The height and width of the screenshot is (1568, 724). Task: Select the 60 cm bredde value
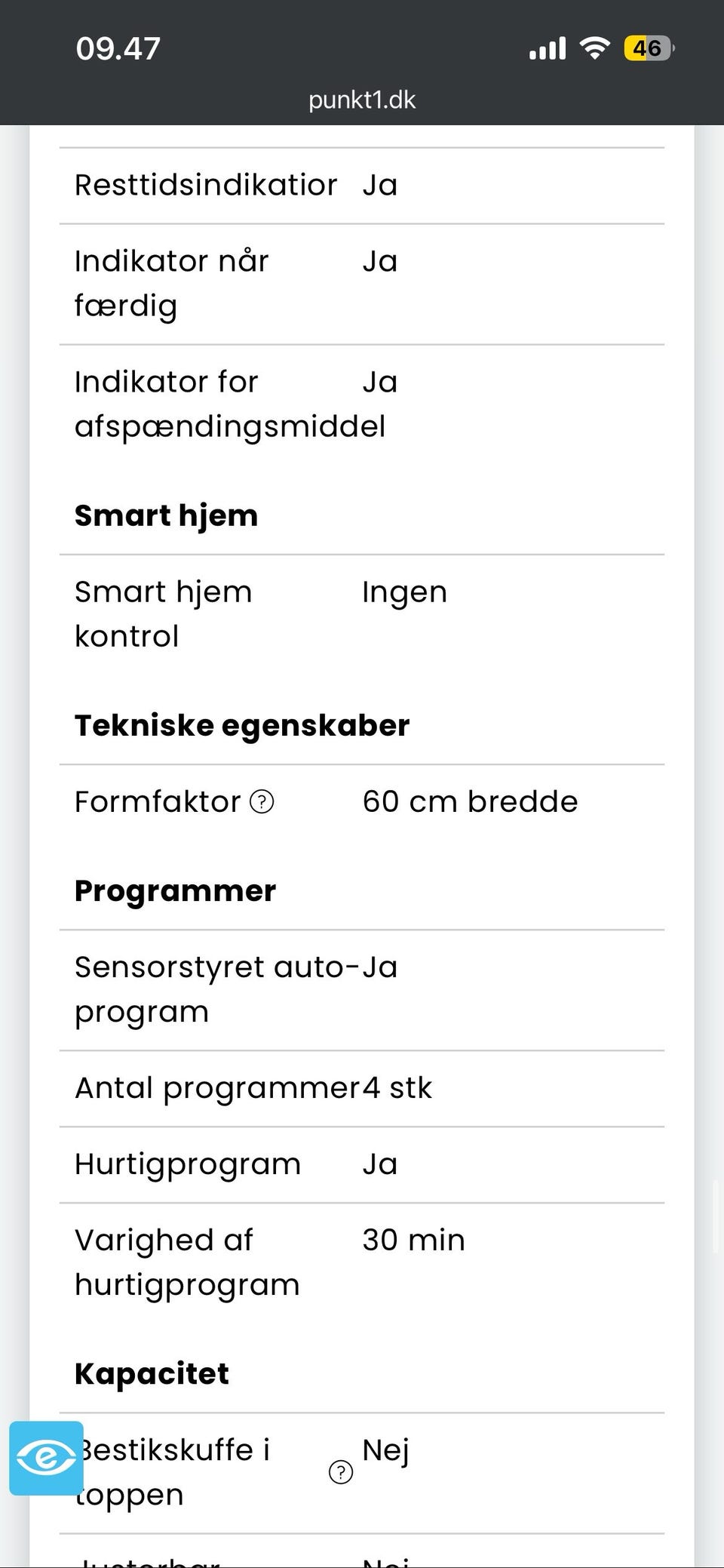pos(470,801)
